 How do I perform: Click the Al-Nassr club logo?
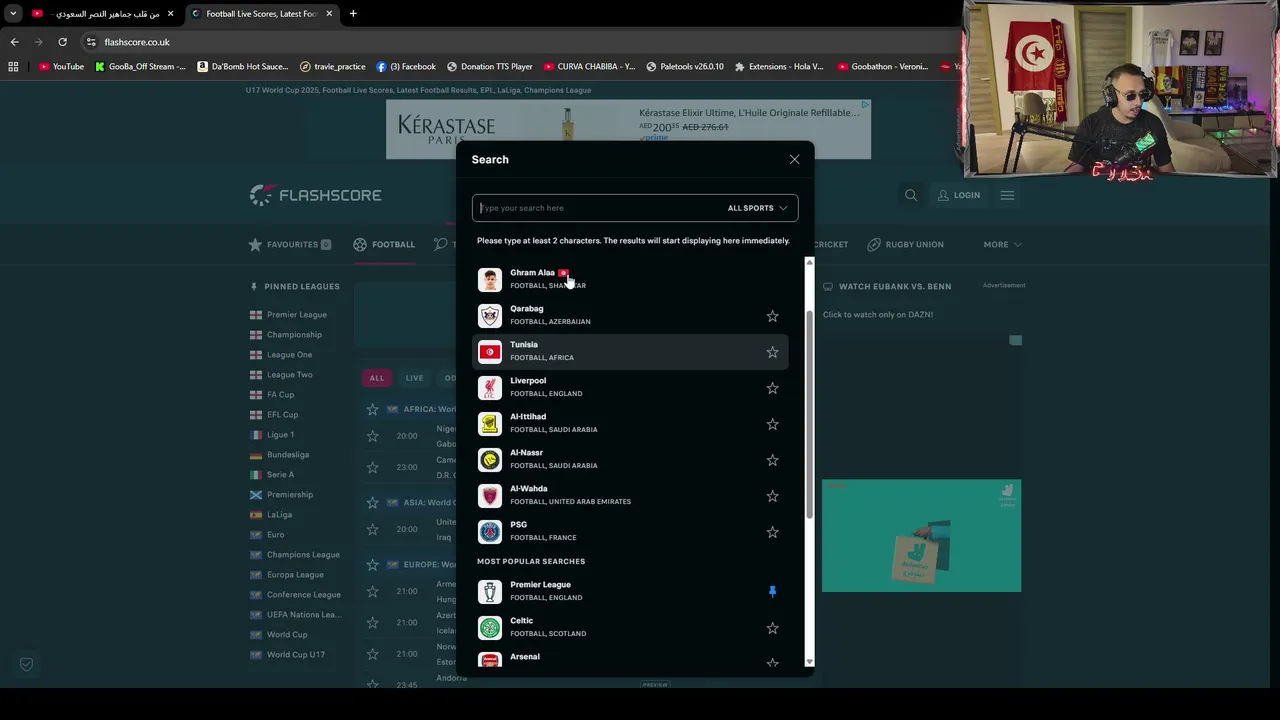click(x=489, y=460)
